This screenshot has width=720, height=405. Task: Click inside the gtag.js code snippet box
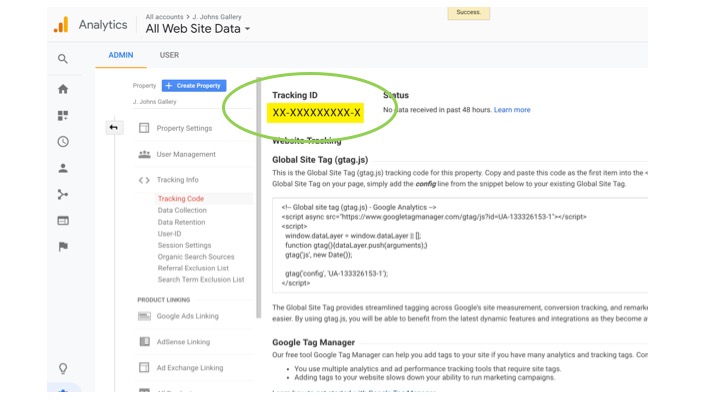[460, 245]
